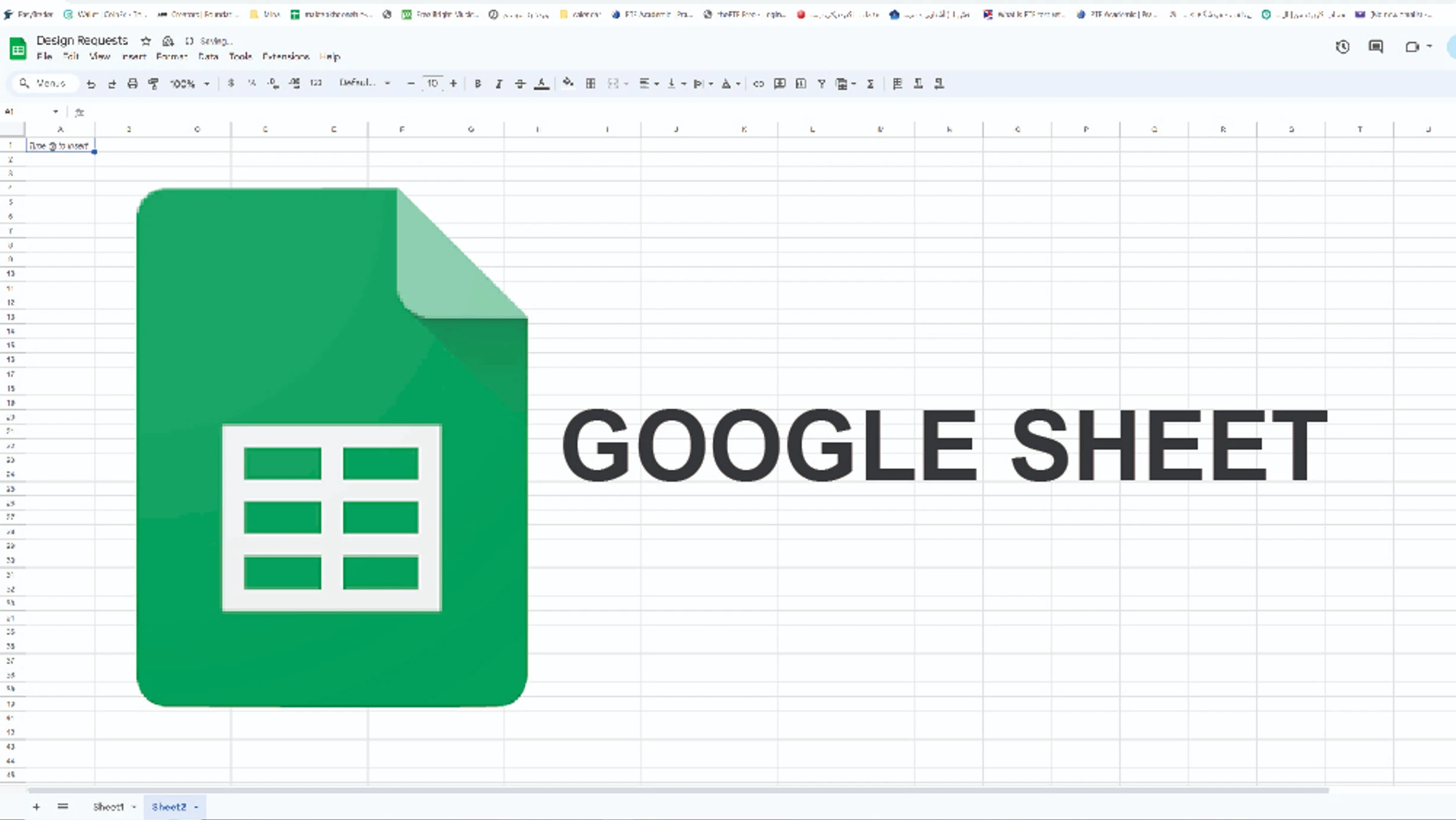Open the Data menu
The height and width of the screenshot is (820, 1456).
(208, 56)
